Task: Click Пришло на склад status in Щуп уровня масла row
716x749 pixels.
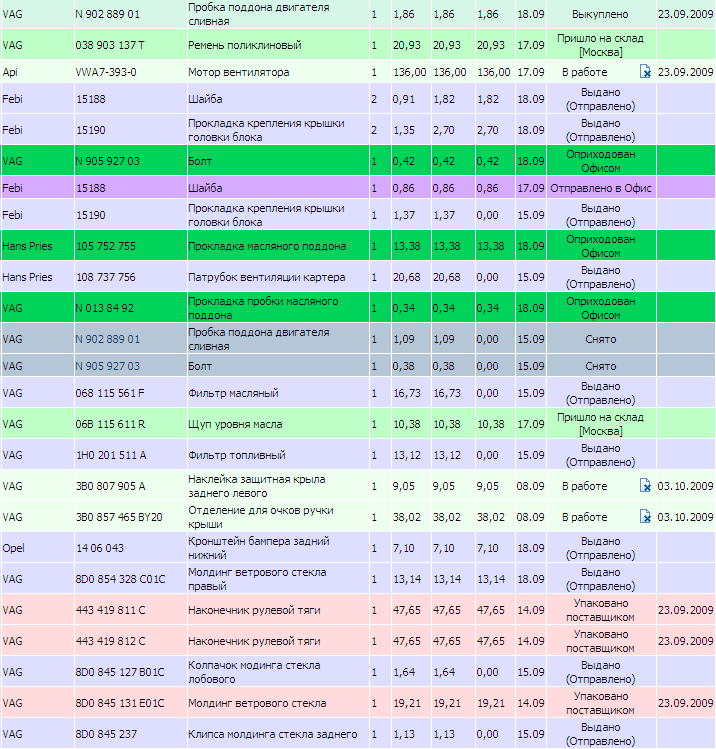Action: click(x=600, y=424)
